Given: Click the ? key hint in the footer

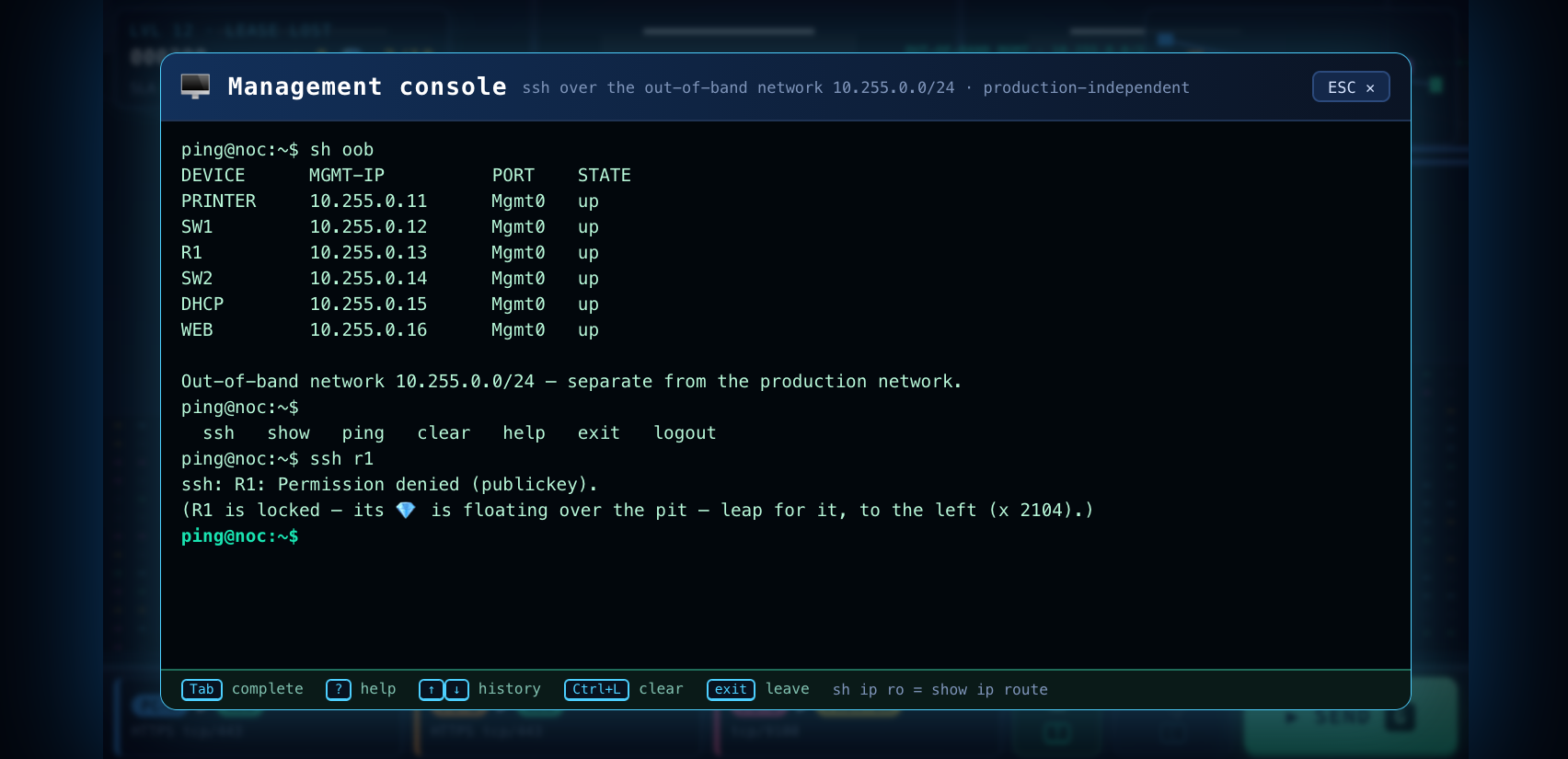Looking at the screenshot, I should click(338, 689).
